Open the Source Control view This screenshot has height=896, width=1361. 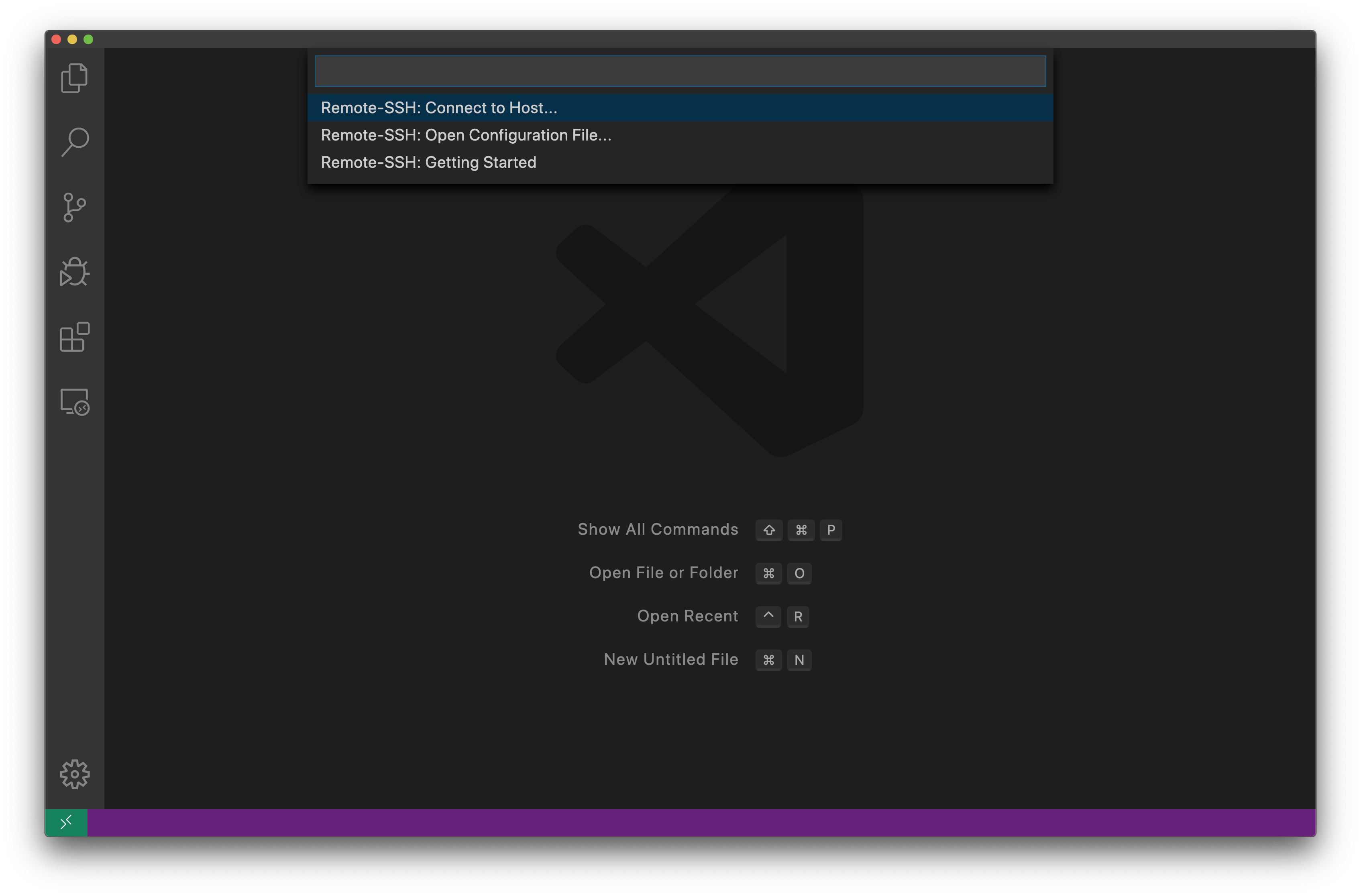tap(74, 207)
